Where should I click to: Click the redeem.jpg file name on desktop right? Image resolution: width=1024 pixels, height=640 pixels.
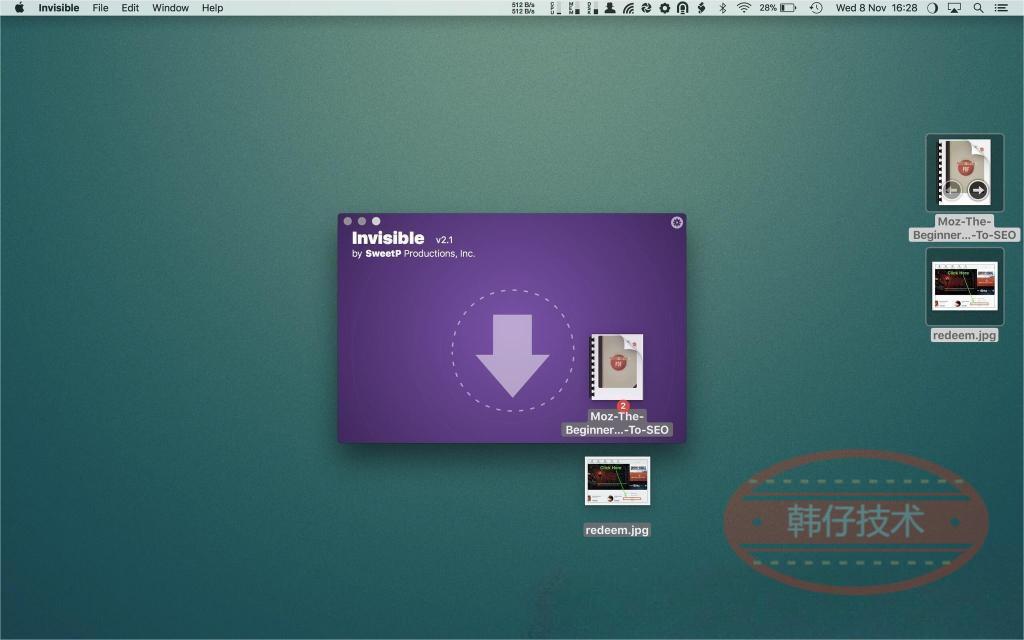click(965, 335)
